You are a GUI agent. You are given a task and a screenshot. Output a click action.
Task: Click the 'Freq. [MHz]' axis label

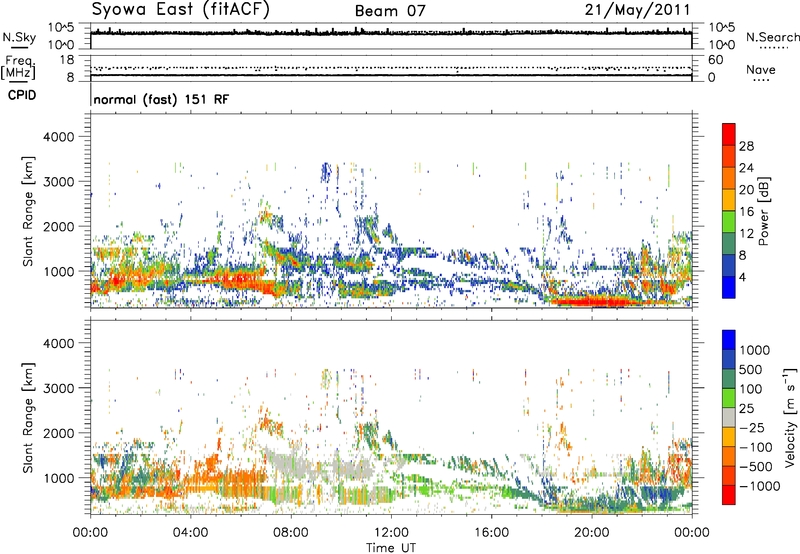click(x=18, y=68)
